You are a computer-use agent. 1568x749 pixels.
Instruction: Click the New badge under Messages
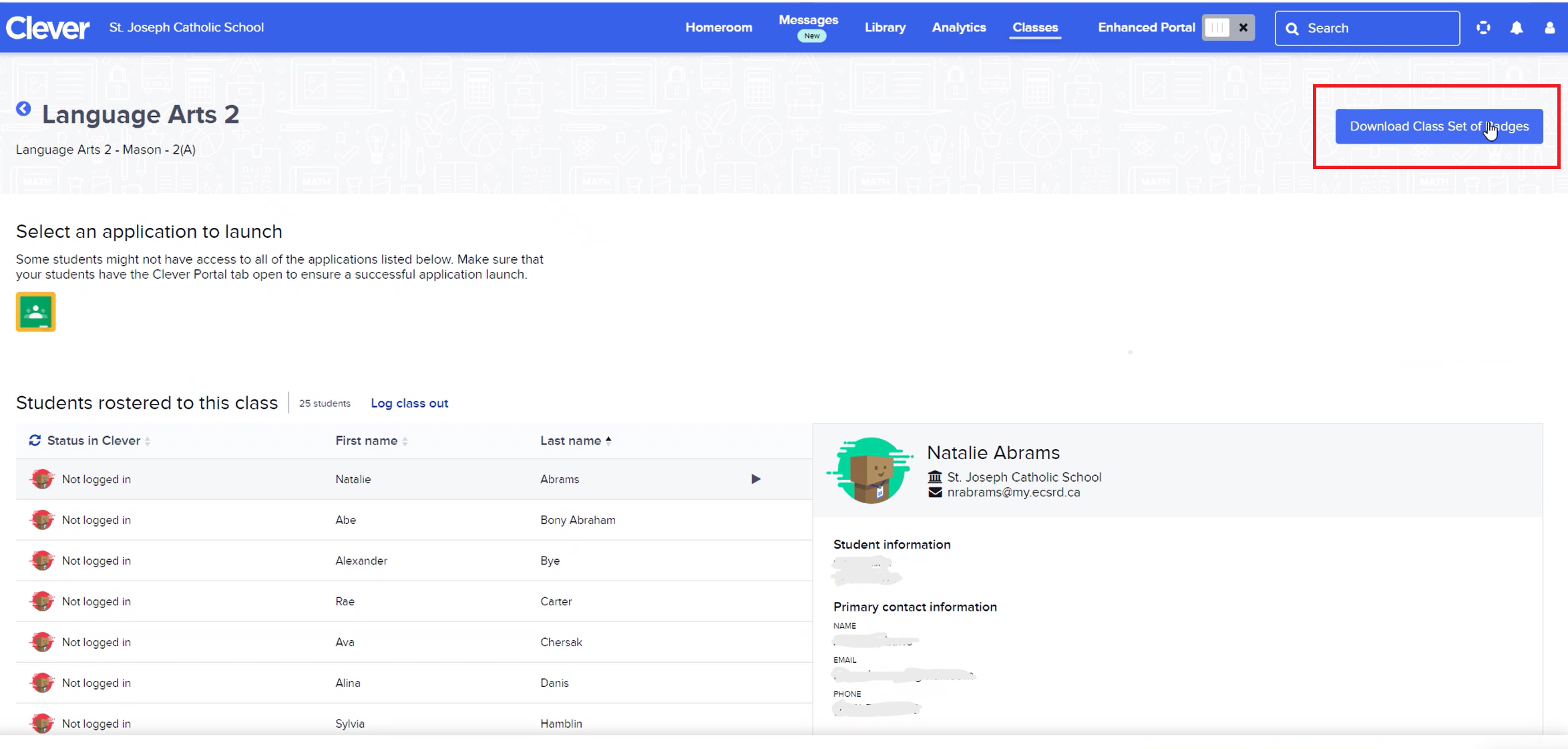click(811, 36)
